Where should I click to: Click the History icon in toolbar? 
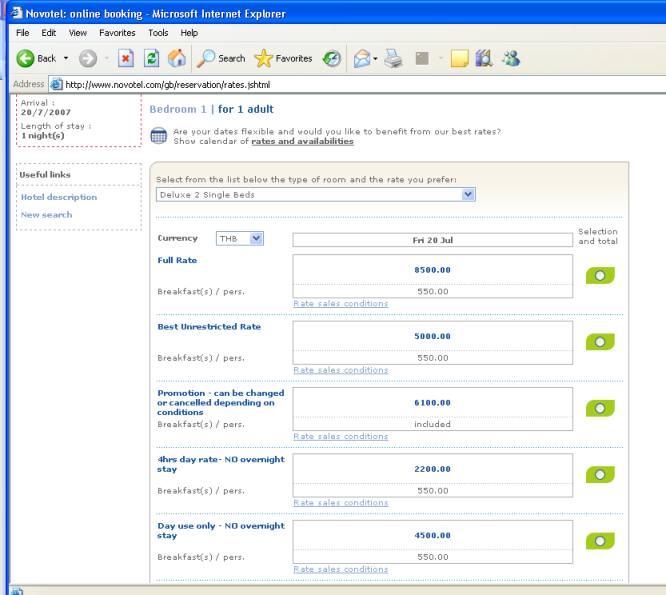point(332,58)
